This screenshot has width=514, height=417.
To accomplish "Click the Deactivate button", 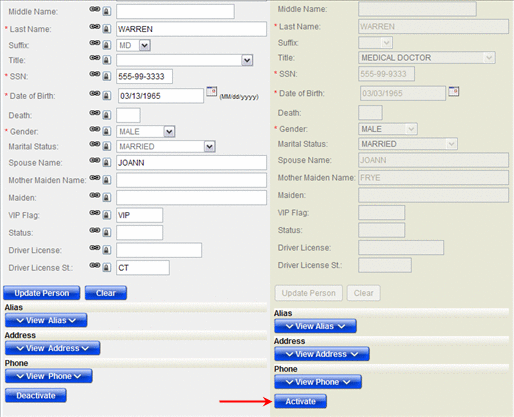I will click(36, 396).
